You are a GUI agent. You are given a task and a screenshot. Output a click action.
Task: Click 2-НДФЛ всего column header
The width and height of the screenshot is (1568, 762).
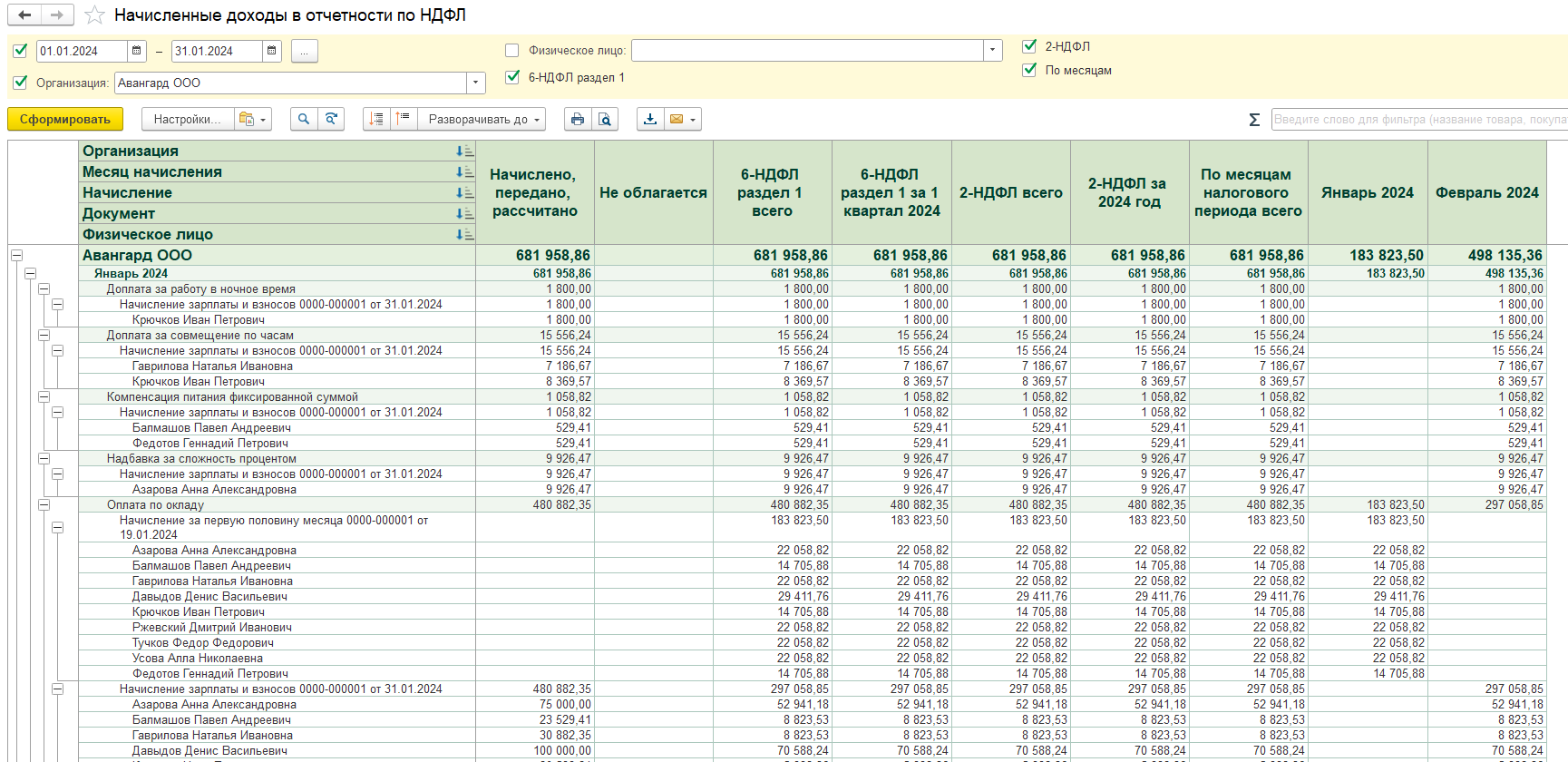[x=1011, y=192]
